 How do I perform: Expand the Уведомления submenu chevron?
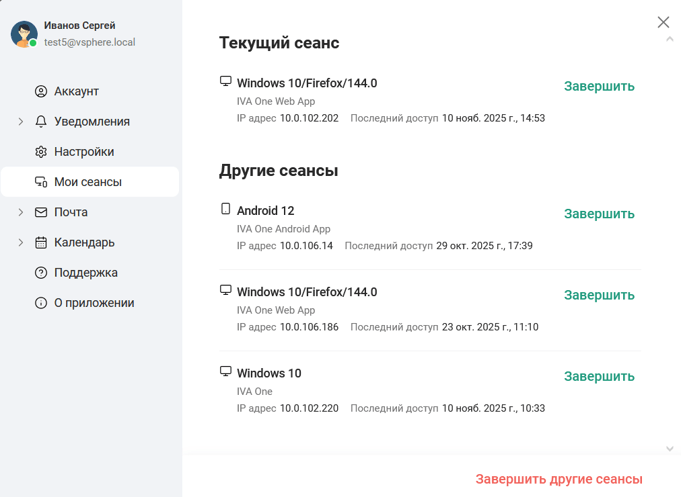(21, 122)
